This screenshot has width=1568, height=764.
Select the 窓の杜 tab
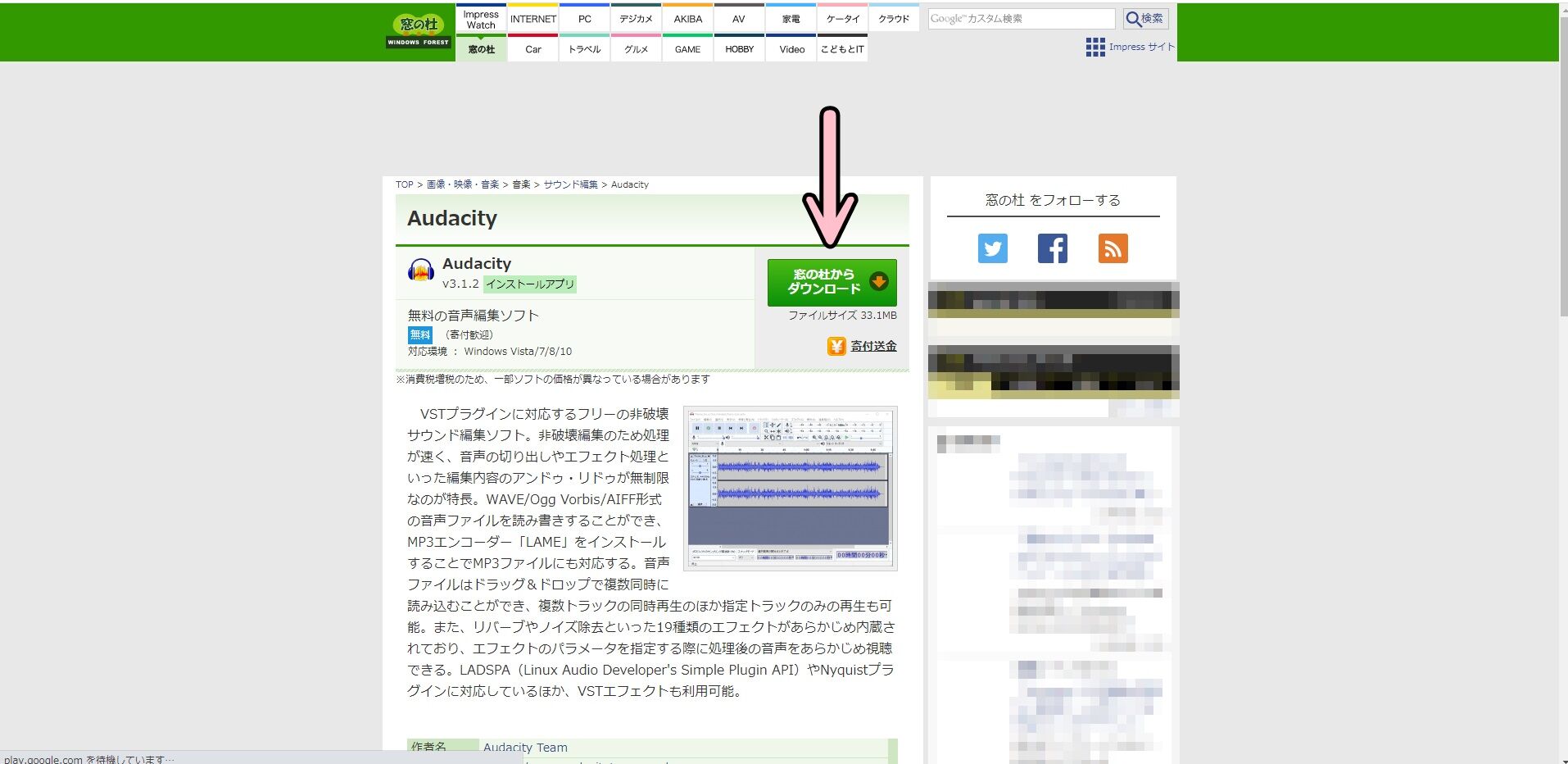tap(481, 49)
